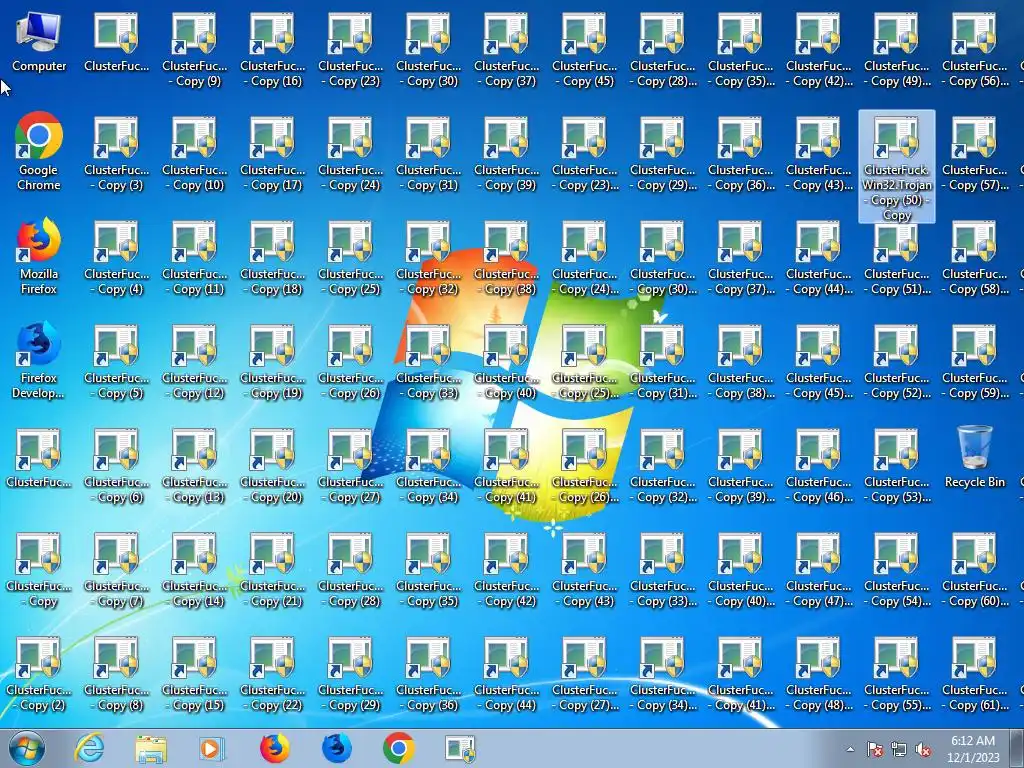Select the ClusterFuck Copy (2) shortcut

click(39, 673)
